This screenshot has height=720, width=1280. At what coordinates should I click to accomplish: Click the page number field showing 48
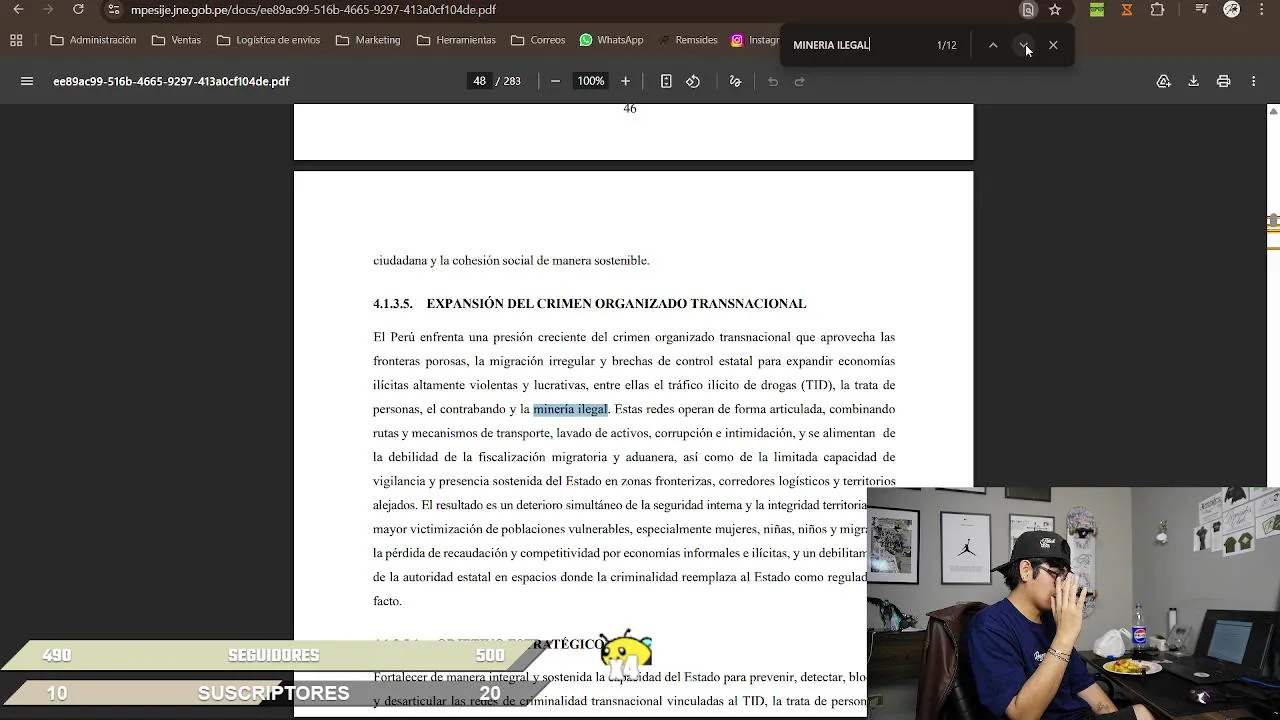[x=480, y=81]
